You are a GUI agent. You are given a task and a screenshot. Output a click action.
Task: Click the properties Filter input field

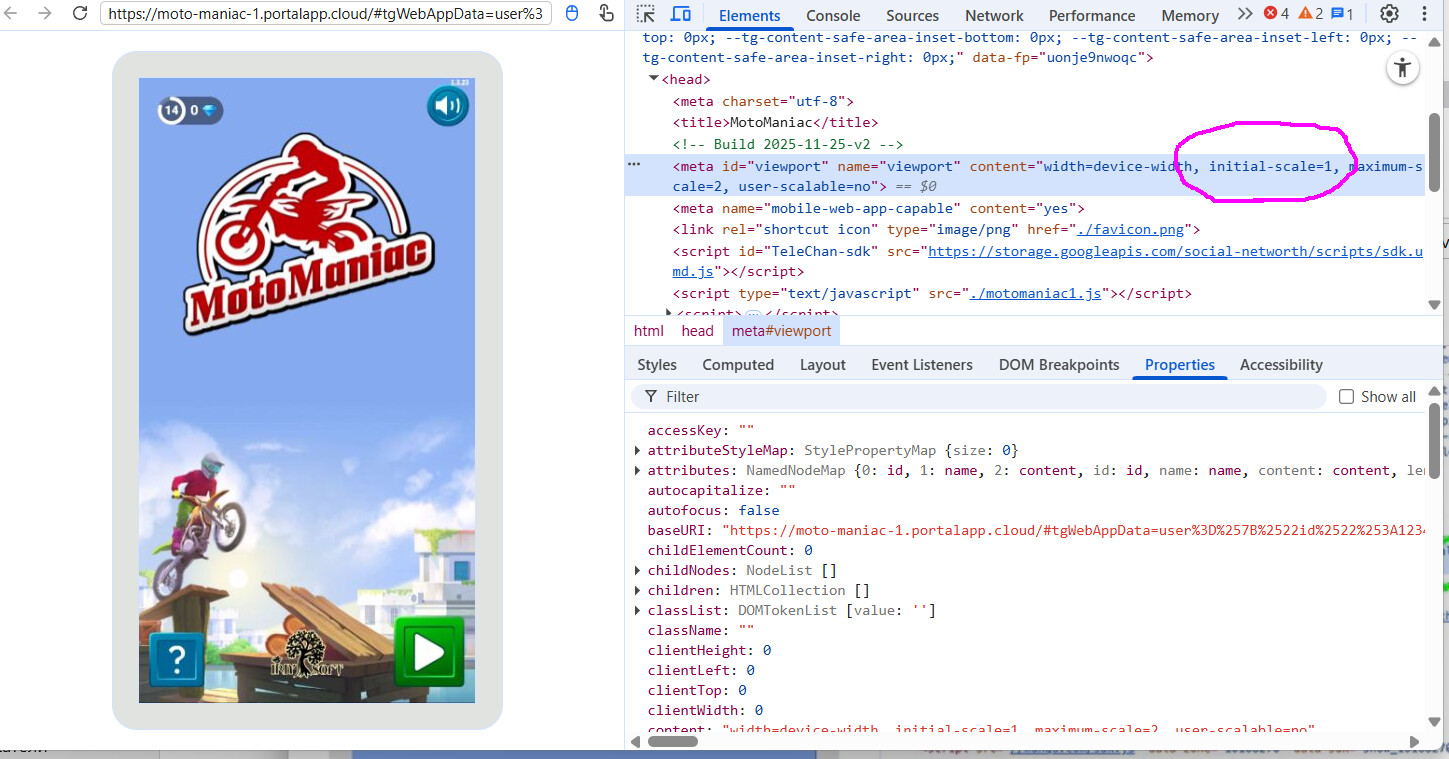pyautogui.click(x=980, y=397)
